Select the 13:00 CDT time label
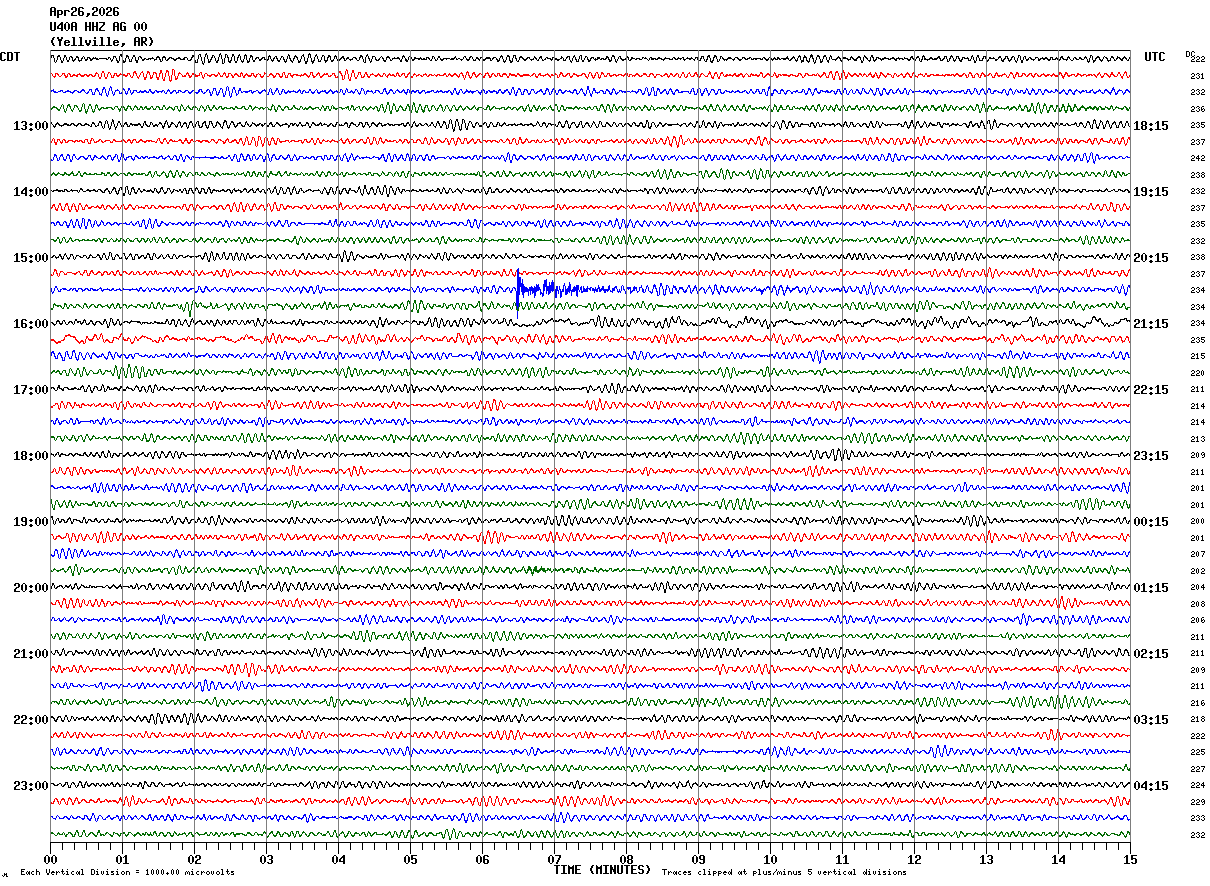Screen dimensions: 1210x886 tap(30, 126)
